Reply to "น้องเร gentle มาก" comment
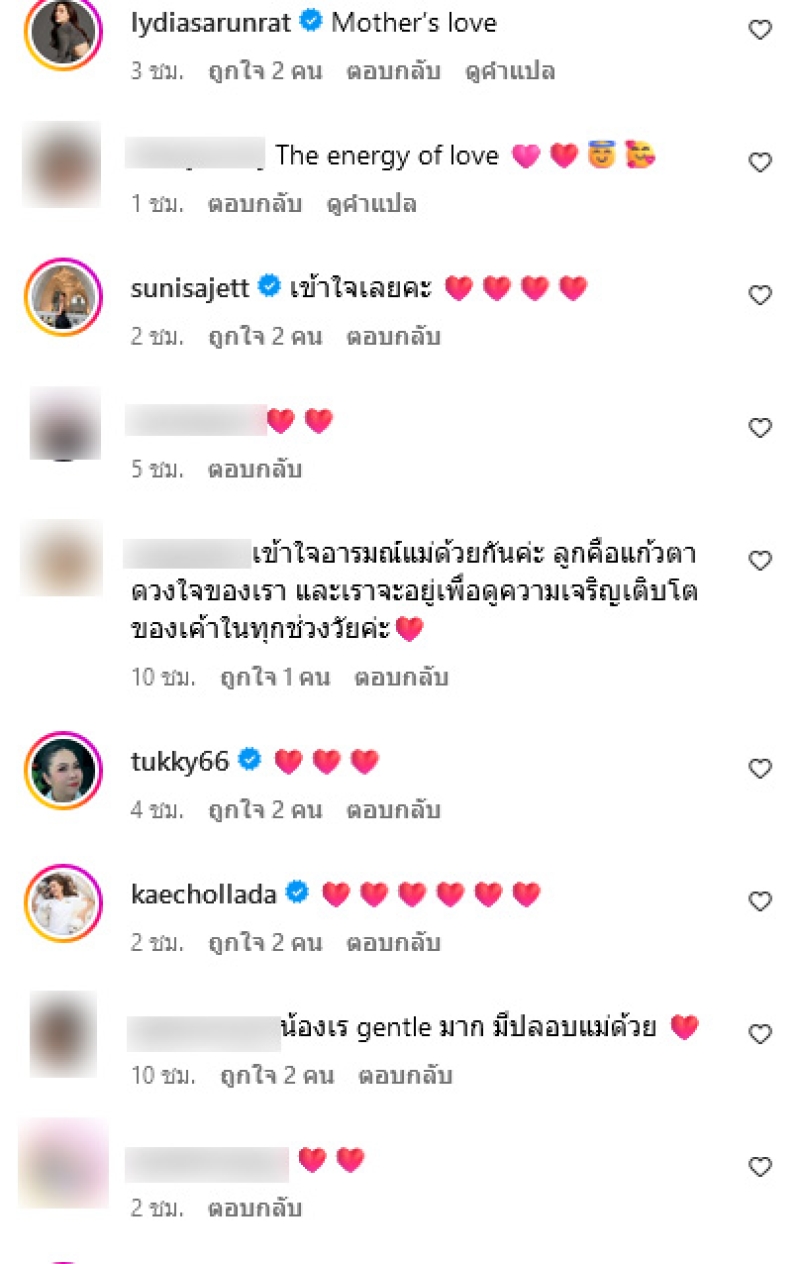This screenshot has height=1264, width=800. (405, 1076)
